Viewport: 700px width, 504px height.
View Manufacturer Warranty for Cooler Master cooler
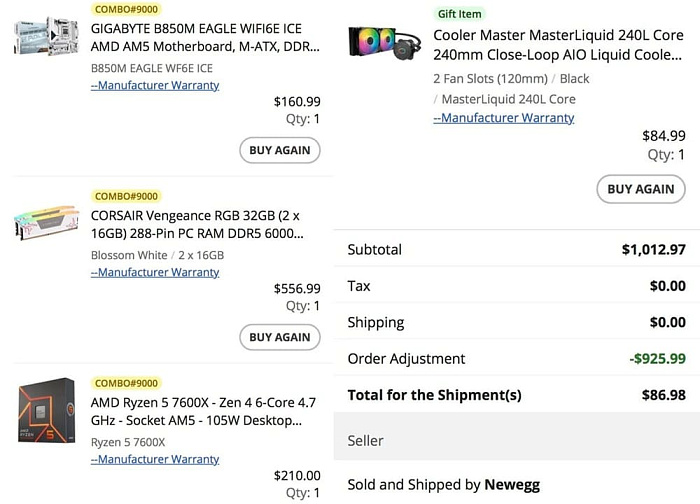click(504, 118)
